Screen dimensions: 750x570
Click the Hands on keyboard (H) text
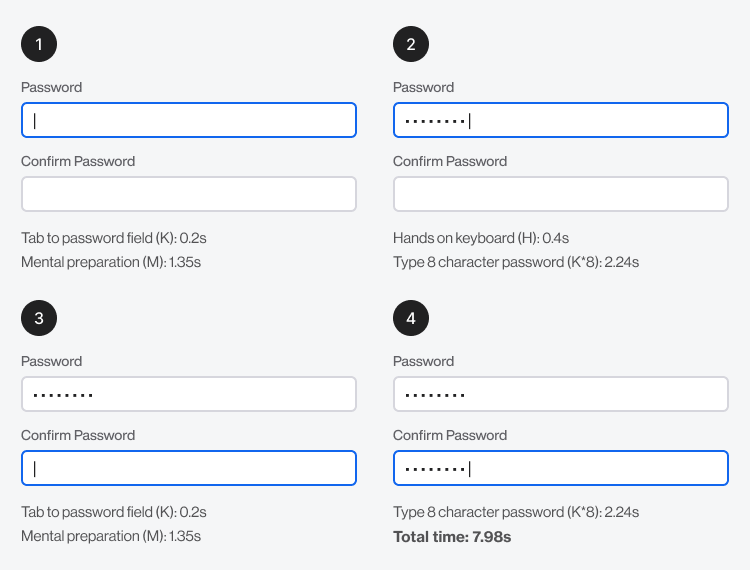click(481, 238)
